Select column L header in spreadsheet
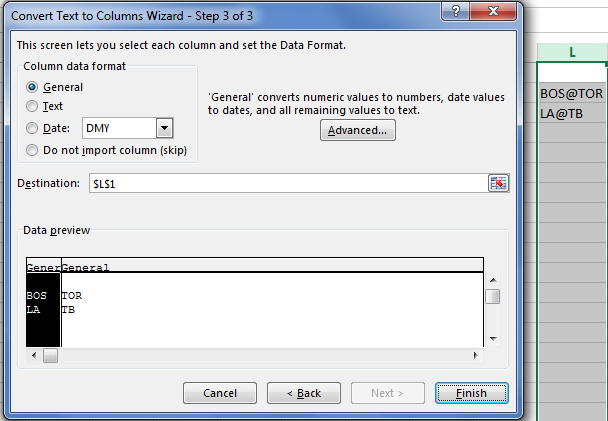Viewport: 608px width, 421px height. (x=572, y=52)
